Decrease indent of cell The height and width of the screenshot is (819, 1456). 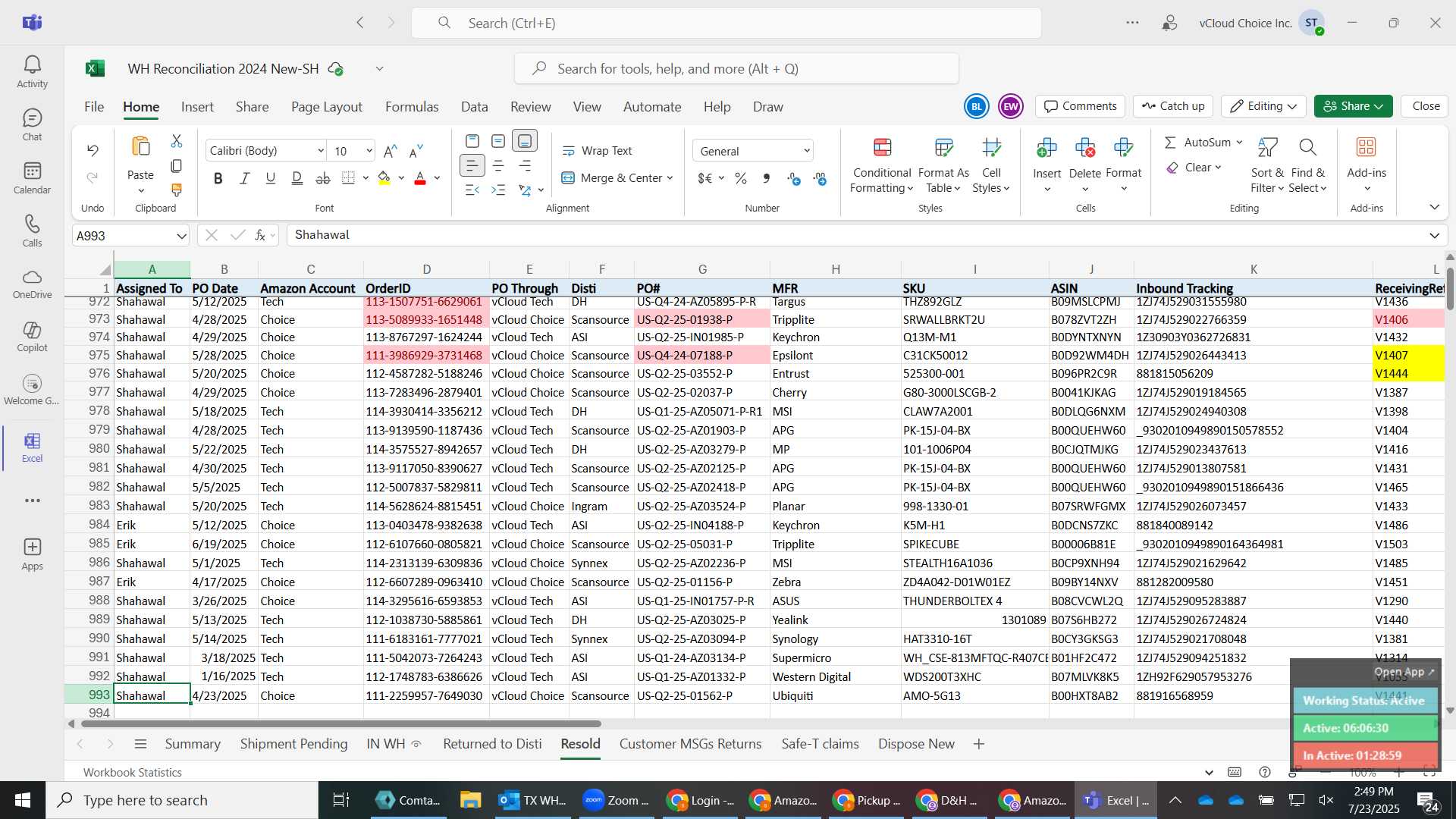(x=472, y=190)
